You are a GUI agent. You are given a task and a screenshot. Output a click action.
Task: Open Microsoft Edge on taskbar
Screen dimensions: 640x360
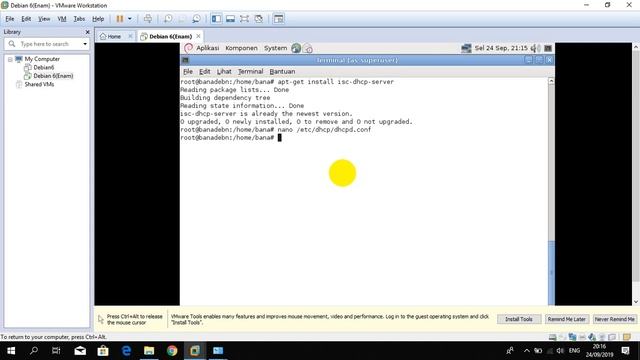pos(126,351)
